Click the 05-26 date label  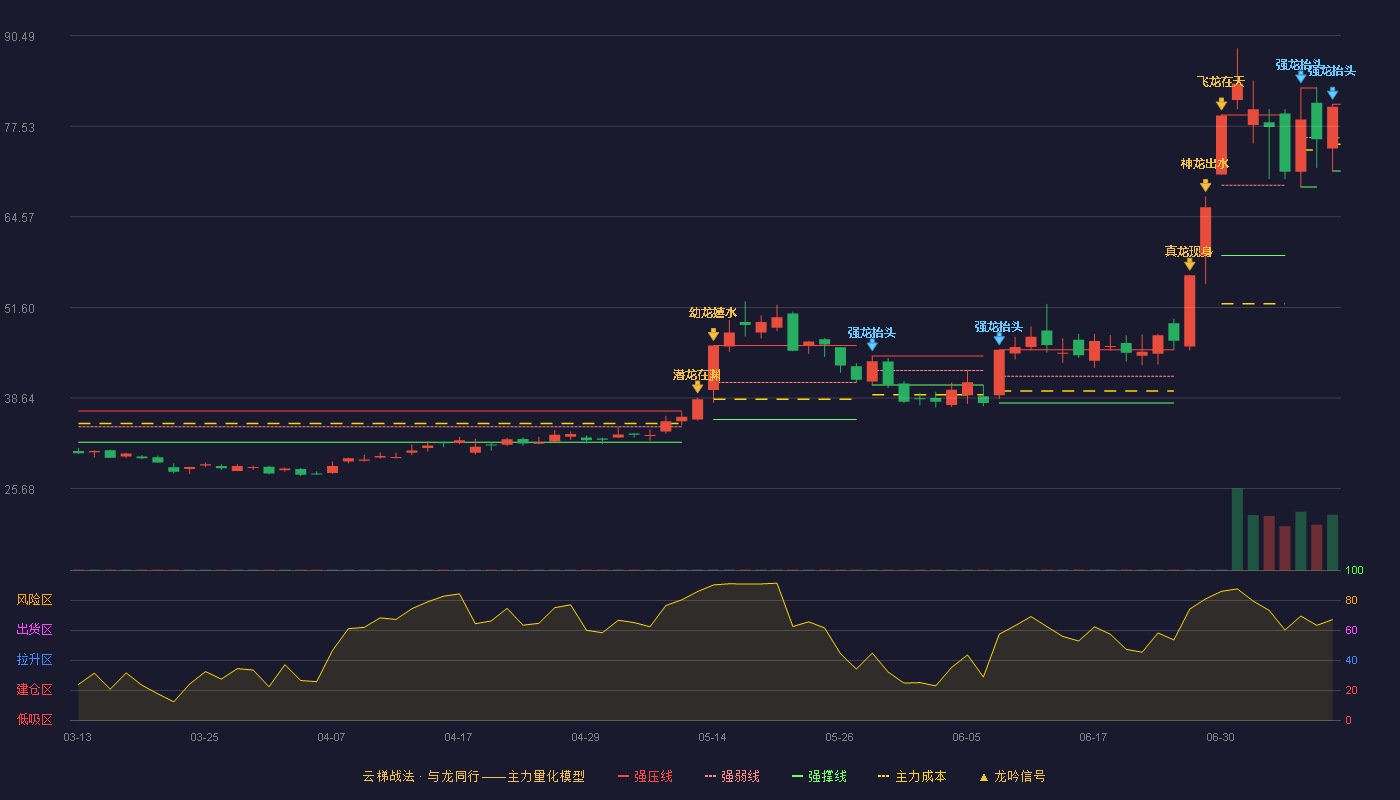click(839, 737)
